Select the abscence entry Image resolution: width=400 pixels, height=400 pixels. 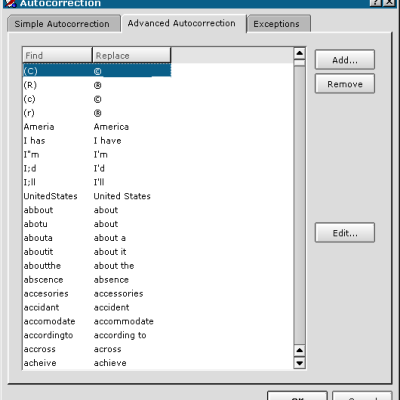tap(97, 280)
